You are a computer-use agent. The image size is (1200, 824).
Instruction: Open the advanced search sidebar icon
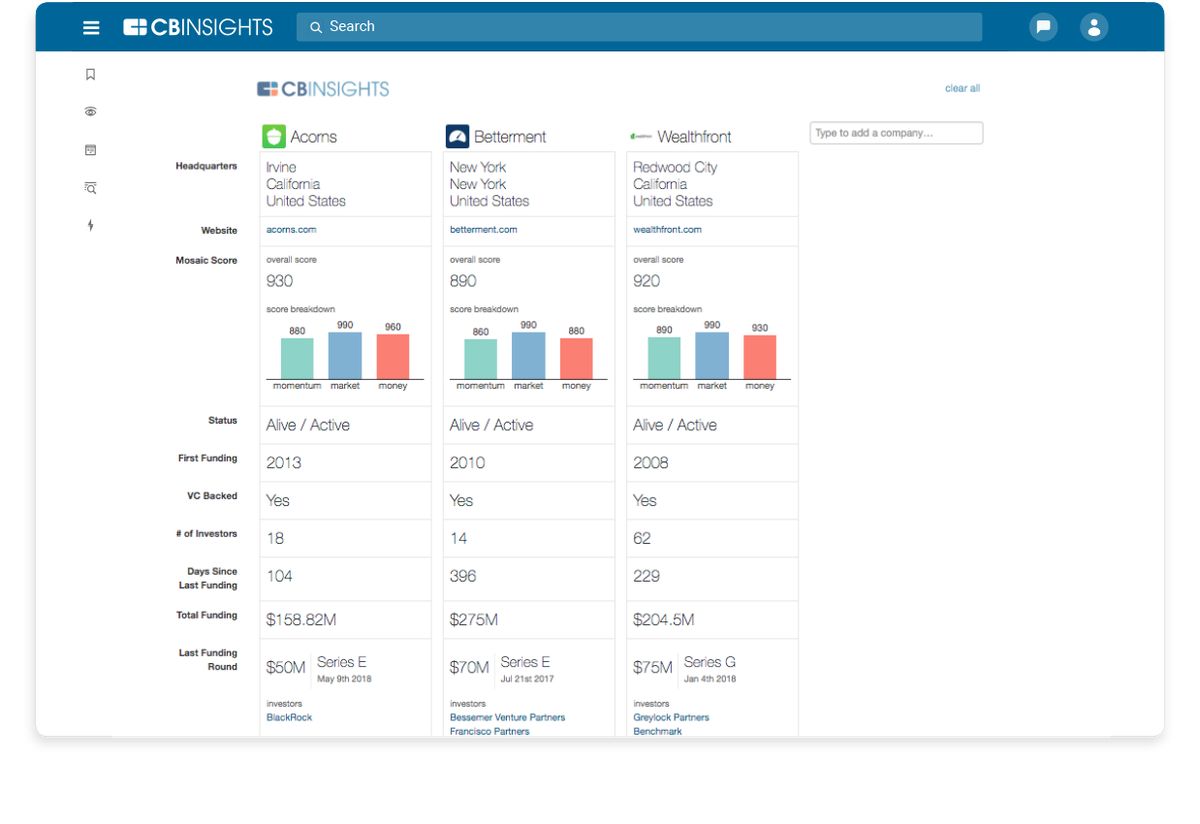[91, 188]
